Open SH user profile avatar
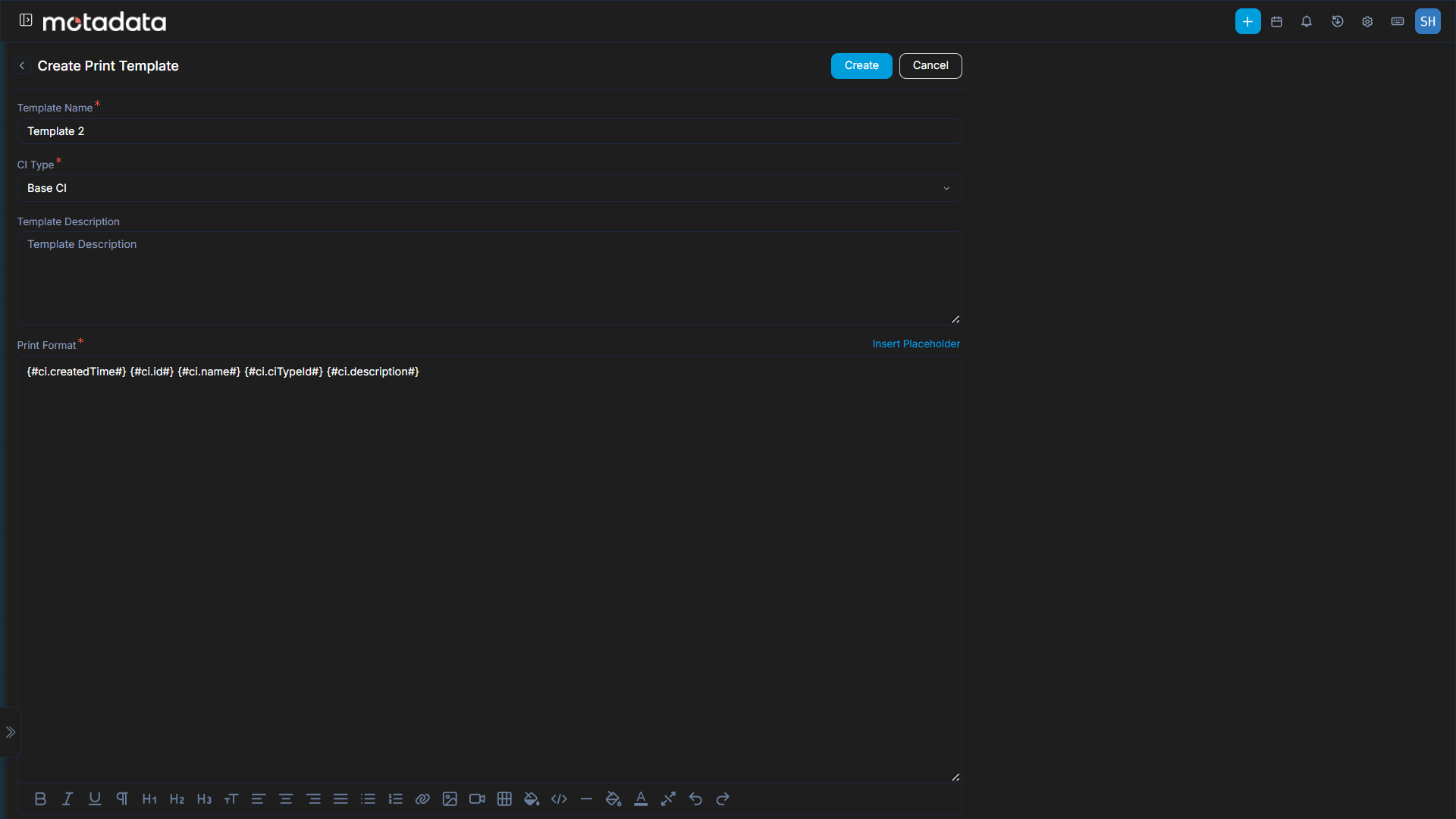 point(1428,21)
